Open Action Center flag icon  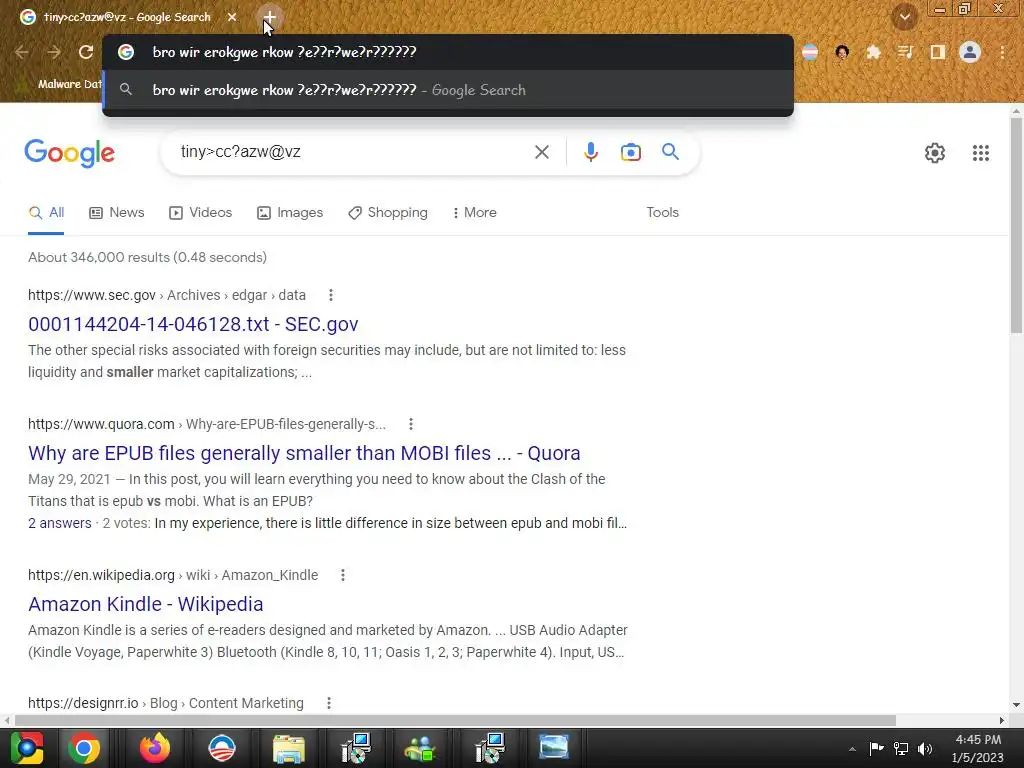click(x=876, y=748)
